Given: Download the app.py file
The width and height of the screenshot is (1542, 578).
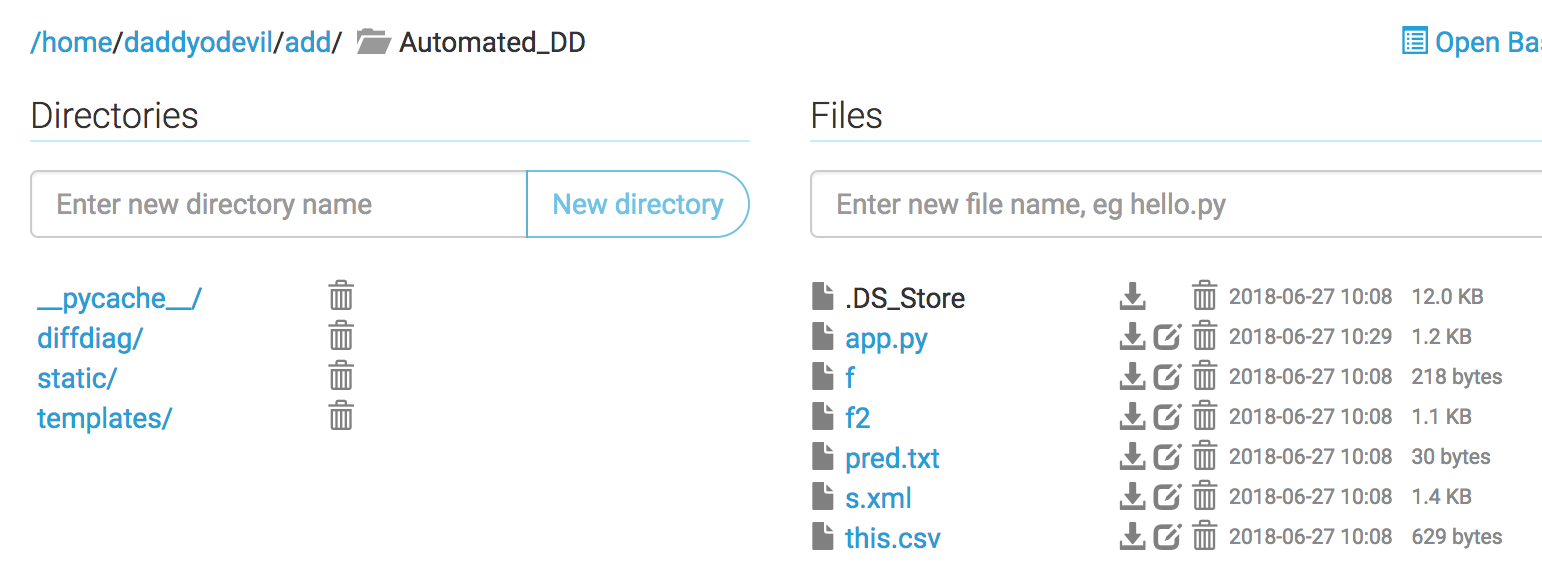Looking at the screenshot, I should (x=1133, y=337).
